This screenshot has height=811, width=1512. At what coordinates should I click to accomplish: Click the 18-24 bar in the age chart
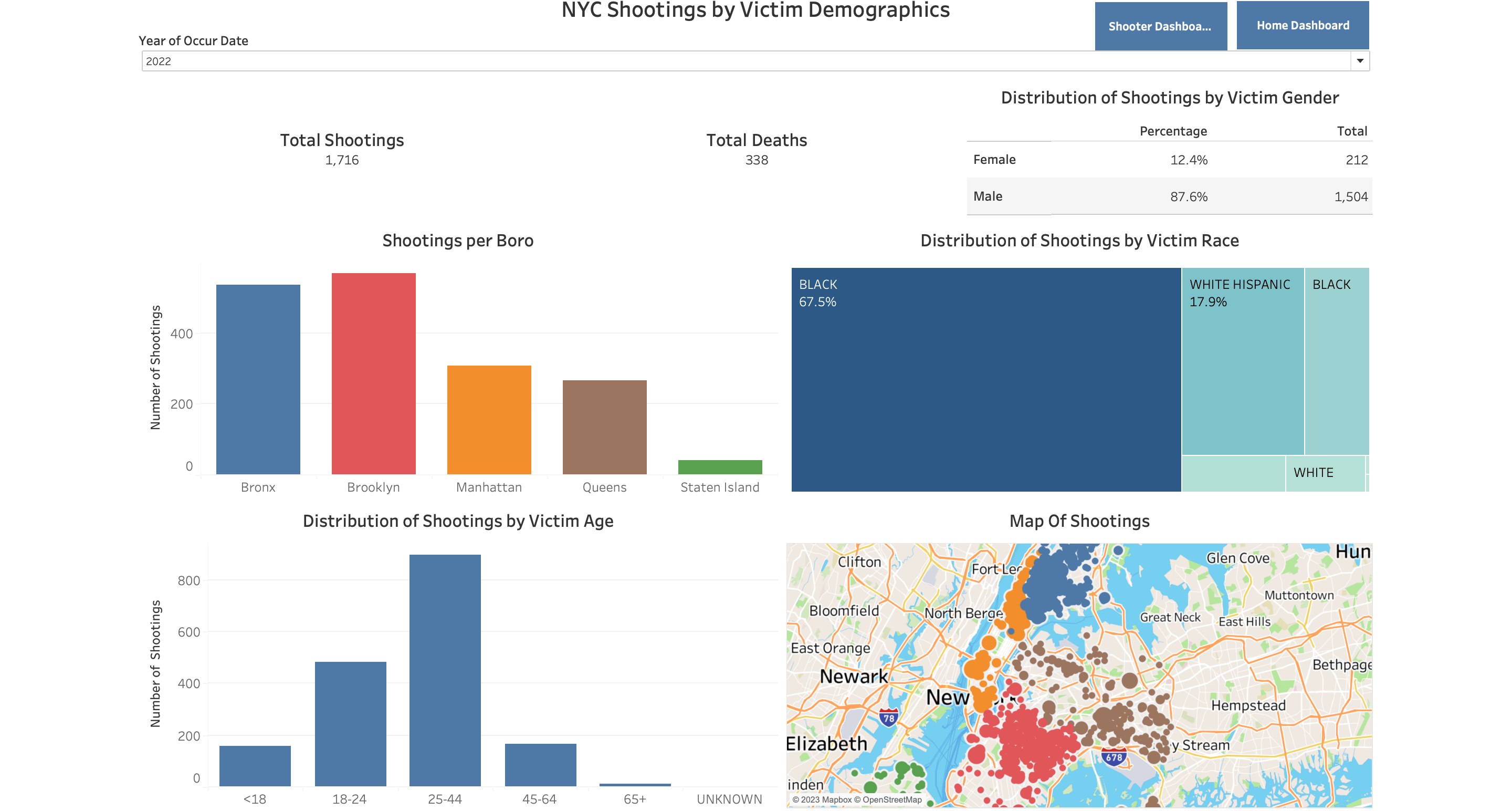click(x=350, y=722)
